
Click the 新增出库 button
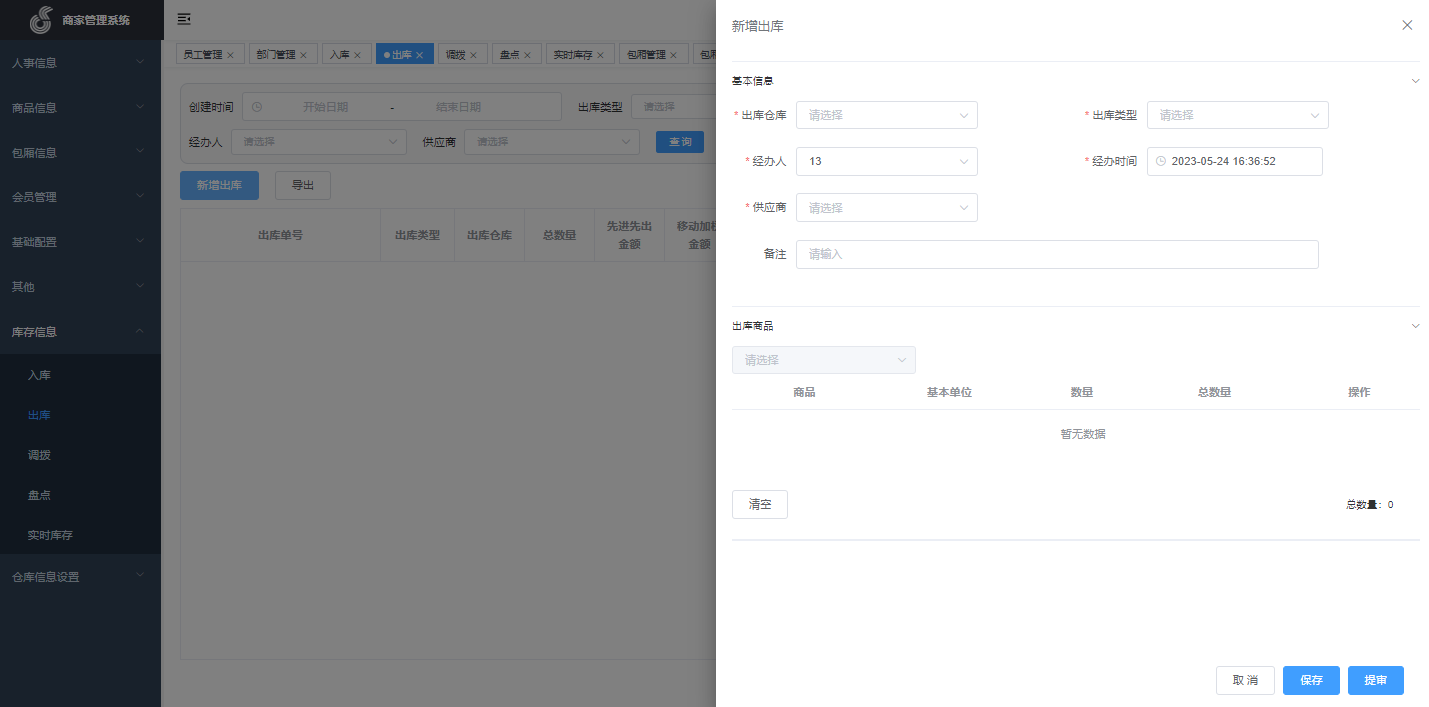219,185
